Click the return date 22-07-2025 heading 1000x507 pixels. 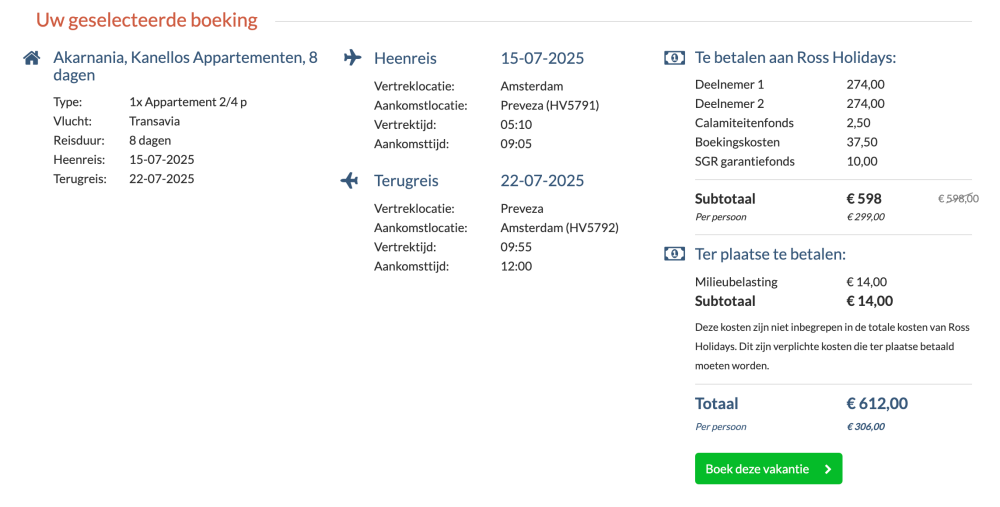click(x=542, y=180)
